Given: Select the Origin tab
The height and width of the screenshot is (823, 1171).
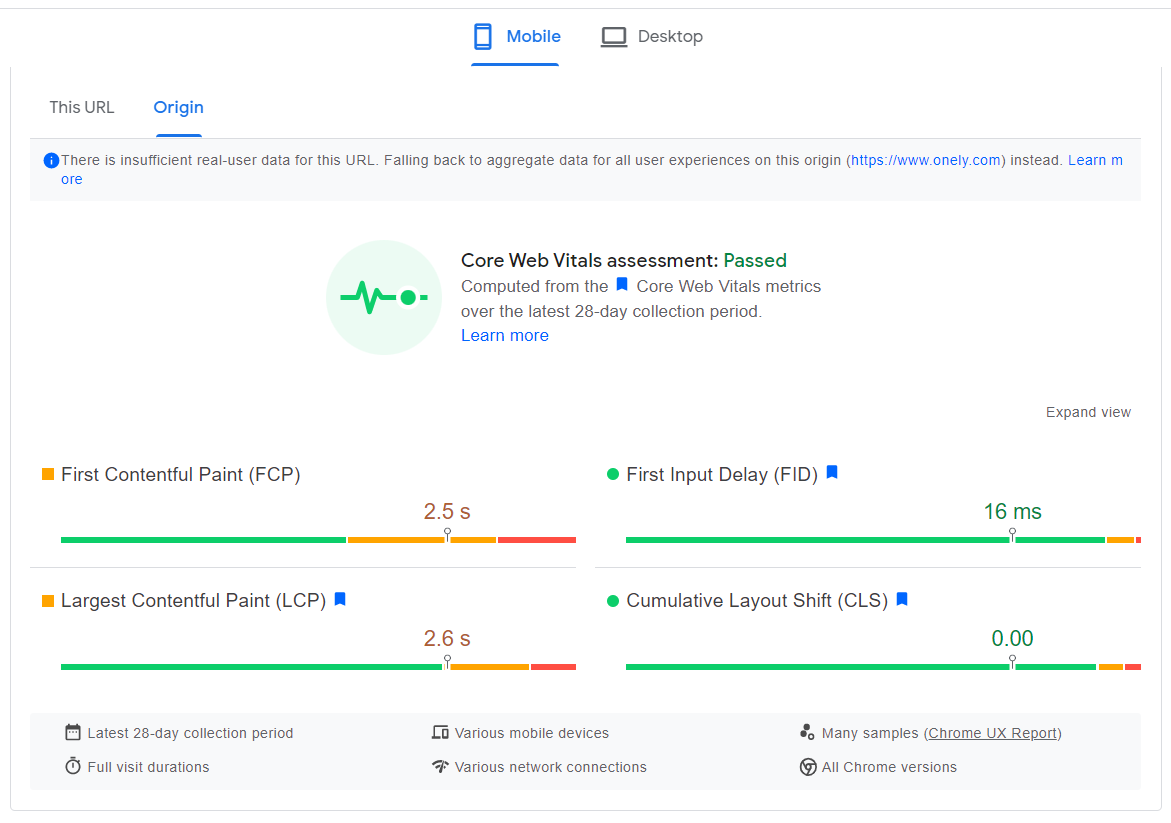Looking at the screenshot, I should pyautogui.click(x=178, y=107).
